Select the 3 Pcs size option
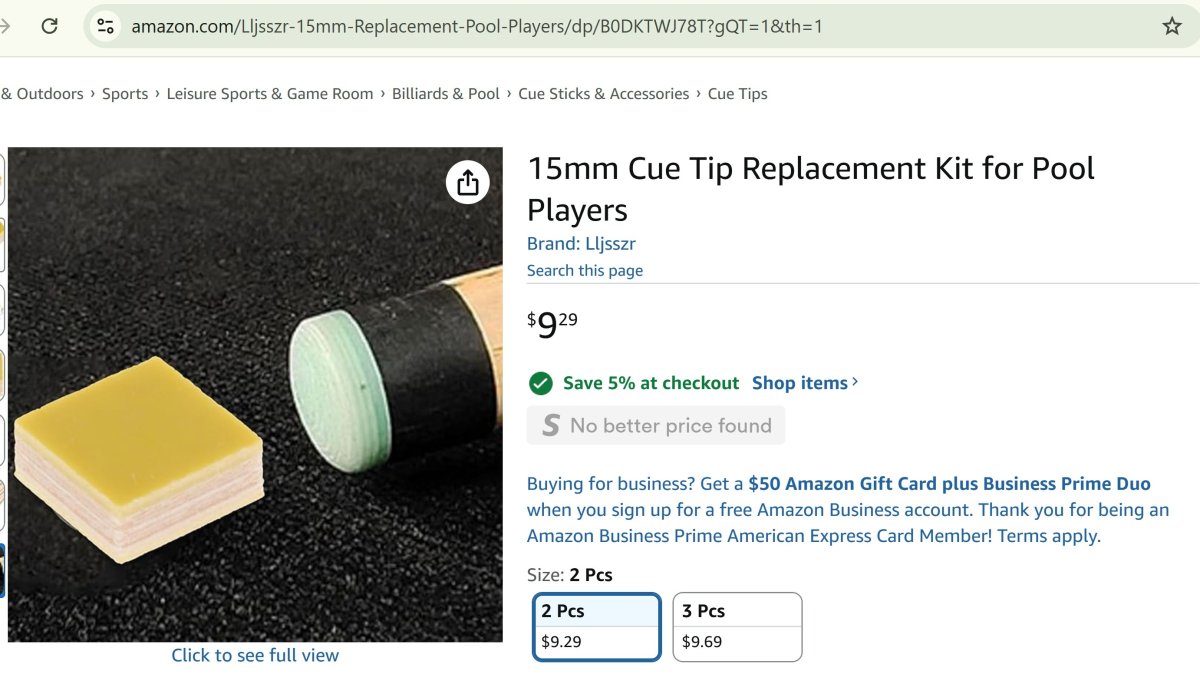The height and width of the screenshot is (684, 1200). tap(737, 626)
